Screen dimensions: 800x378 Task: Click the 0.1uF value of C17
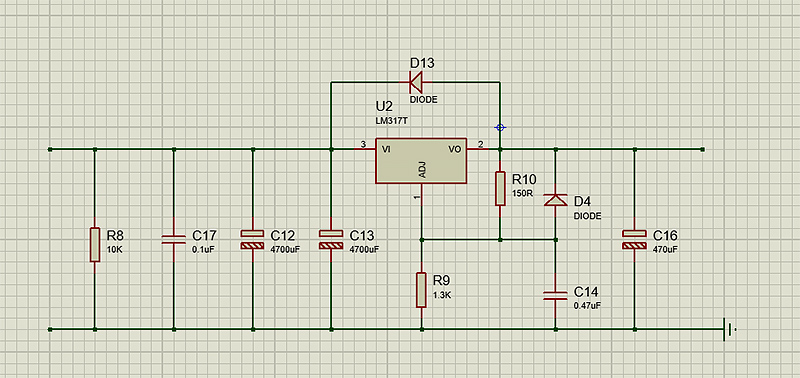point(203,250)
